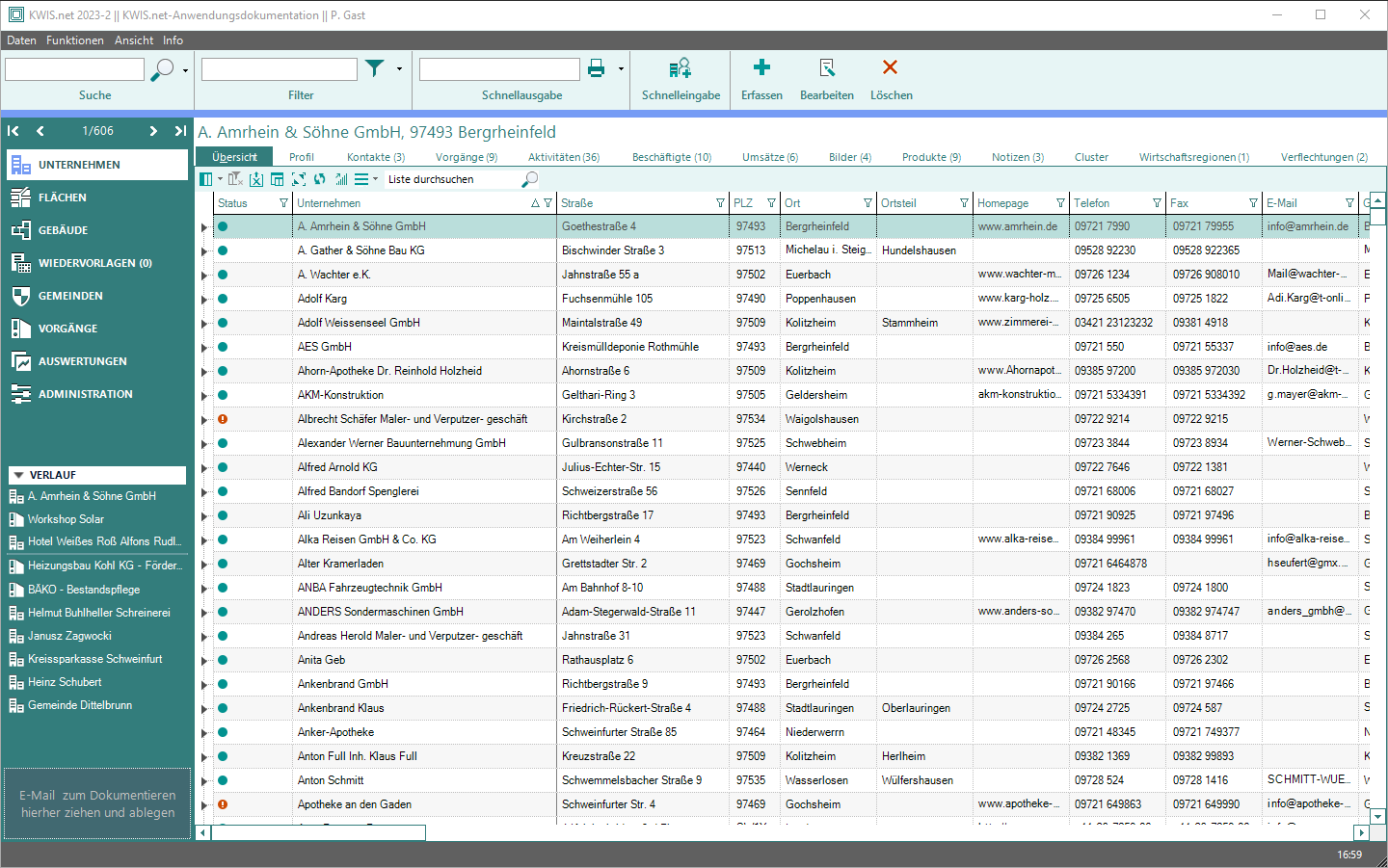The height and width of the screenshot is (868, 1388).
Task: Open Administration in the sidebar
Action: [x=96, y=394]
